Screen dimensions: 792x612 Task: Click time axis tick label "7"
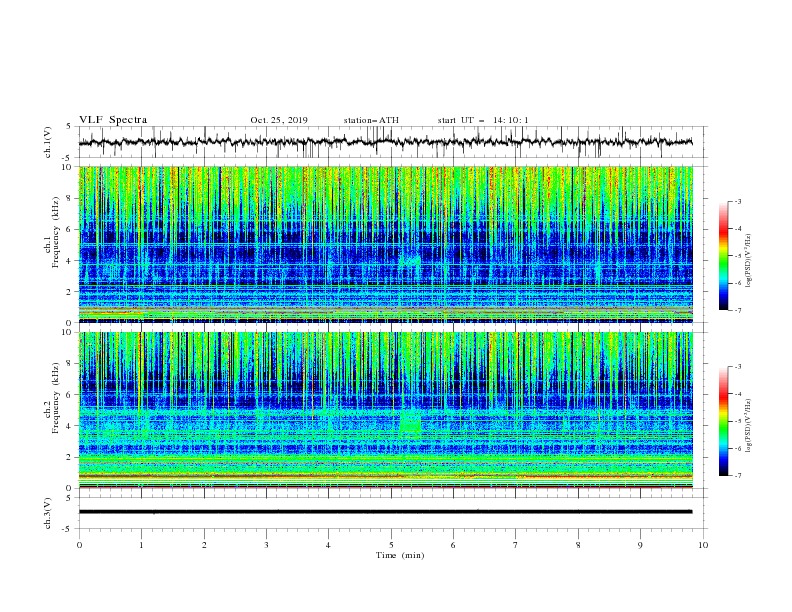[516, 545]
